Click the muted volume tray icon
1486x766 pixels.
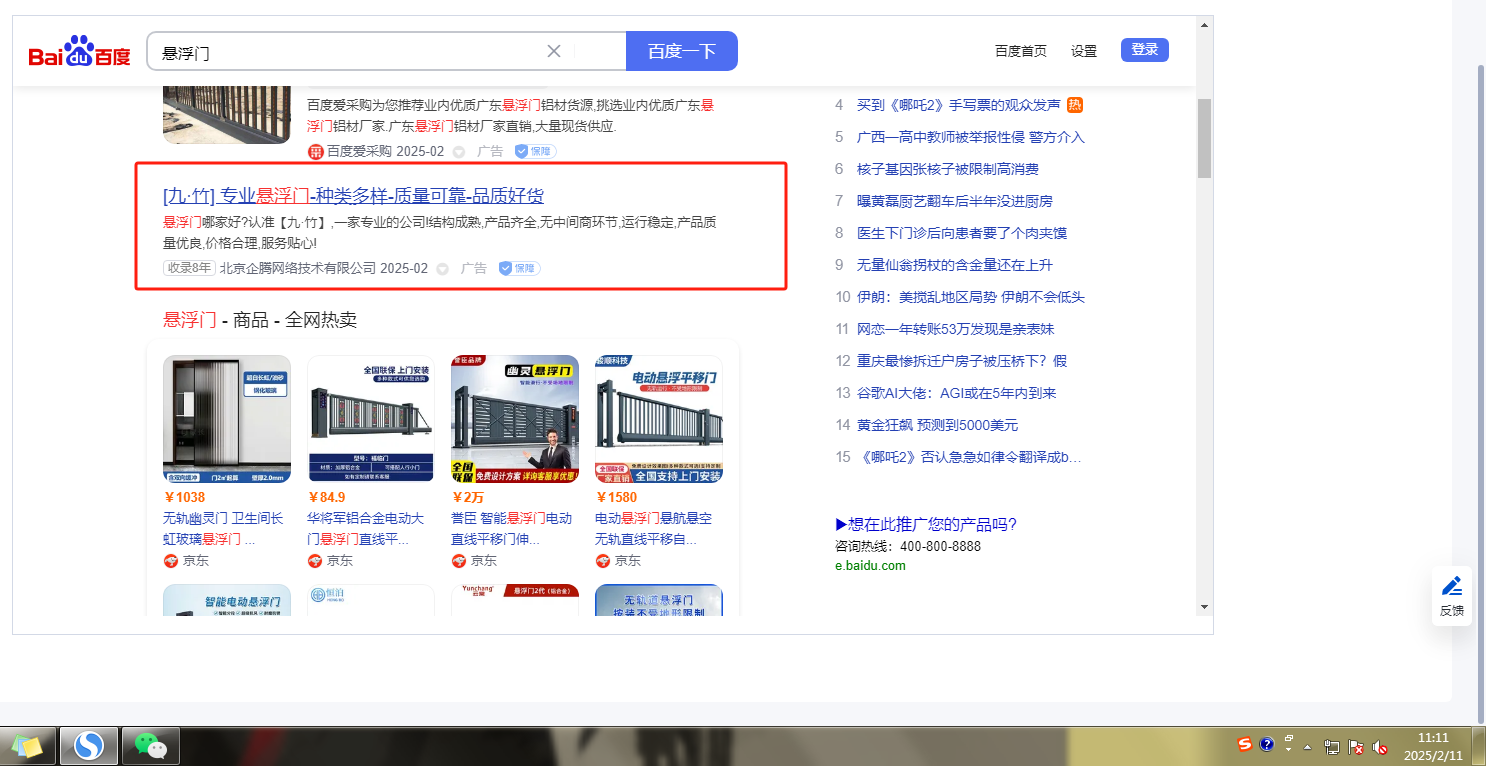coord(1380,747)
